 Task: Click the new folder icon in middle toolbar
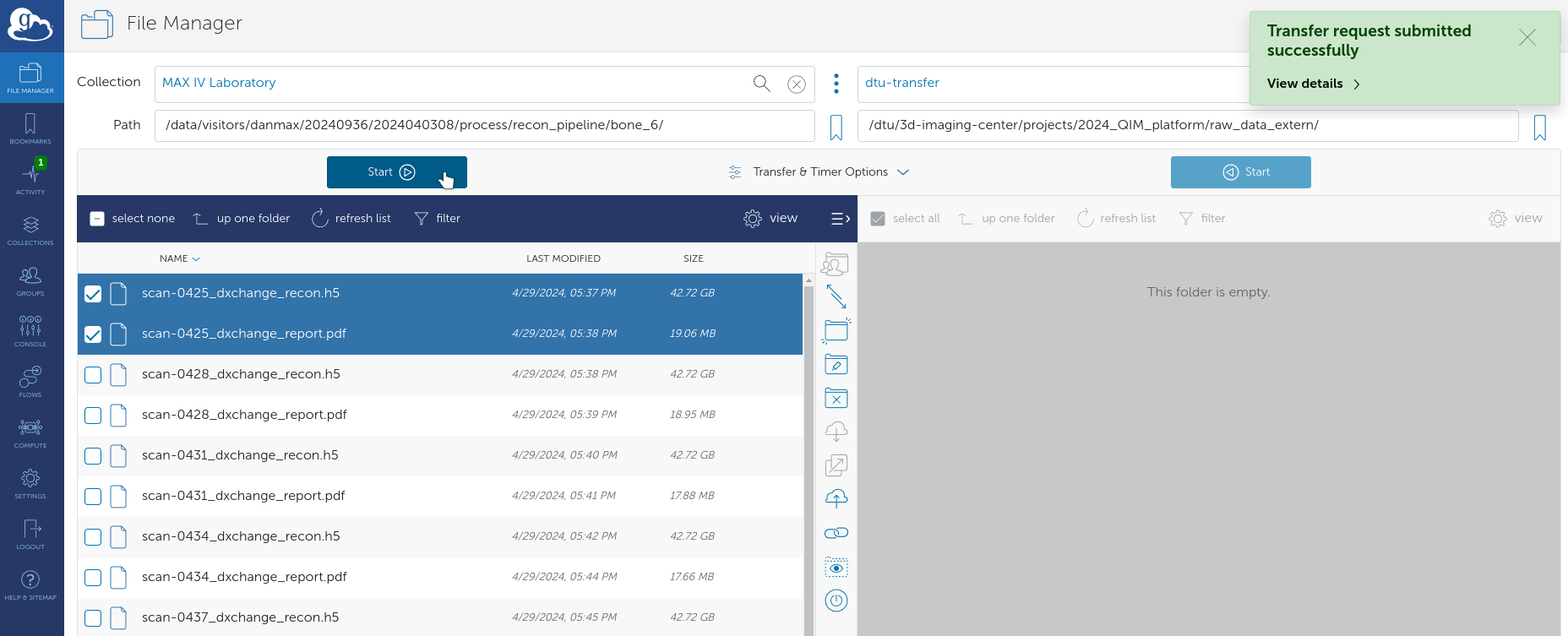pos(836,330)
